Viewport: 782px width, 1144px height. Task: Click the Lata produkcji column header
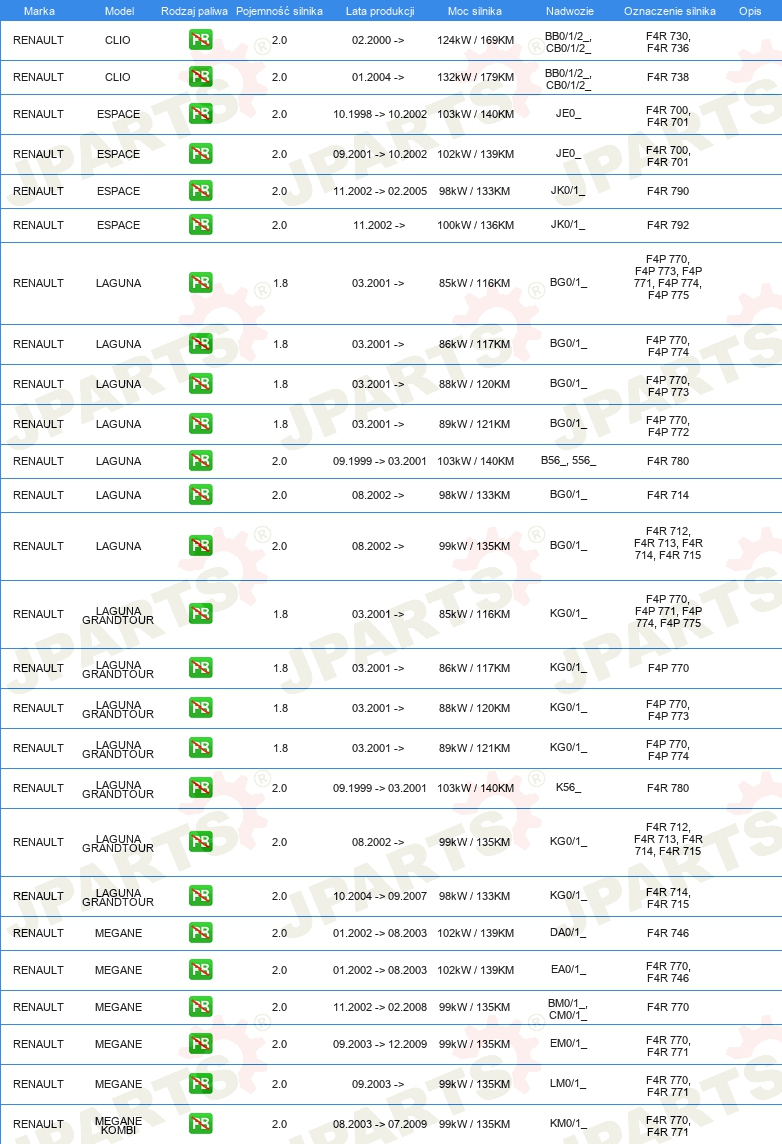[x=380, y=11]
